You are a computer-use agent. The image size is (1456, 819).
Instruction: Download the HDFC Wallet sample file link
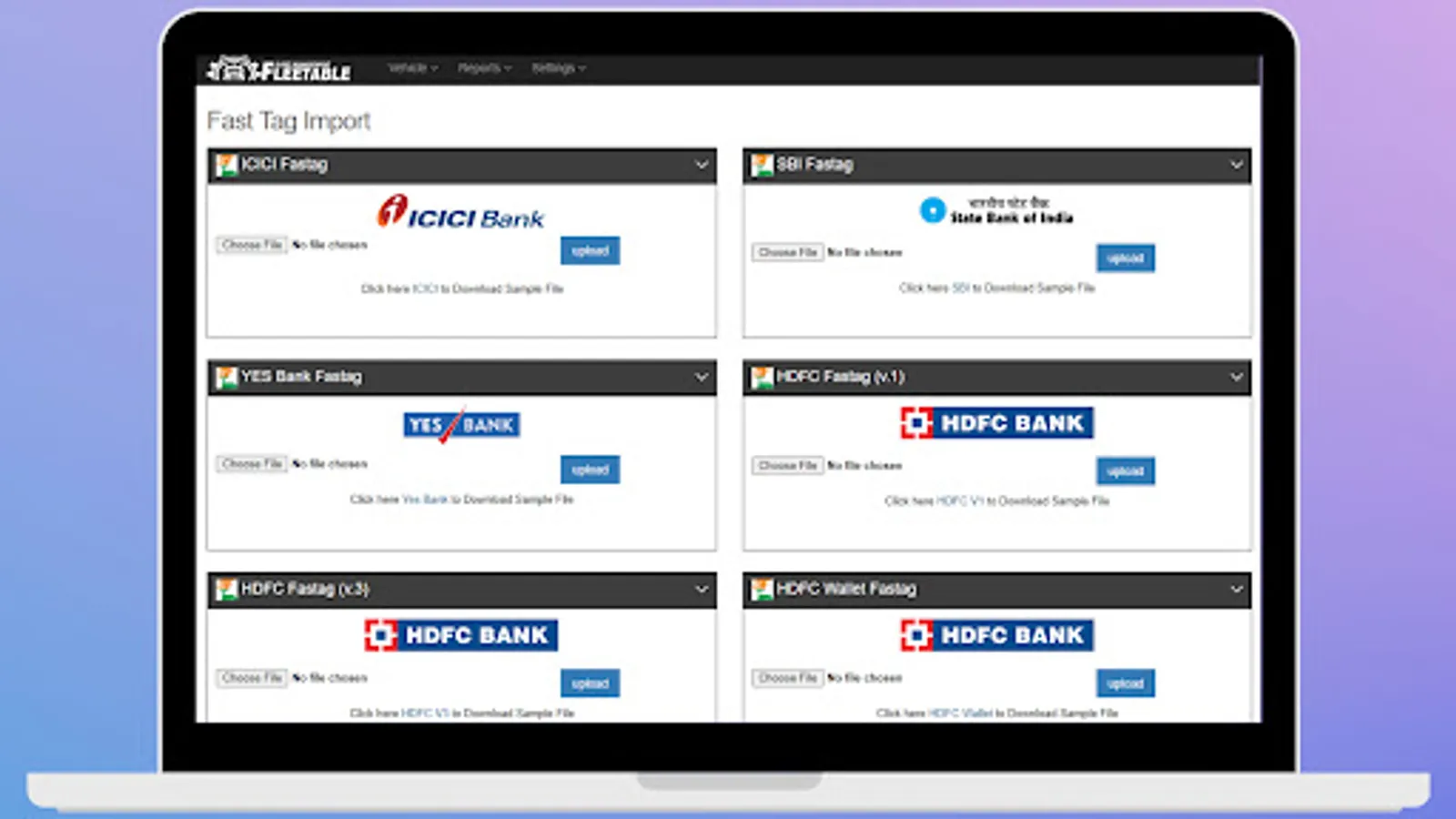click(x=961, y=713)
